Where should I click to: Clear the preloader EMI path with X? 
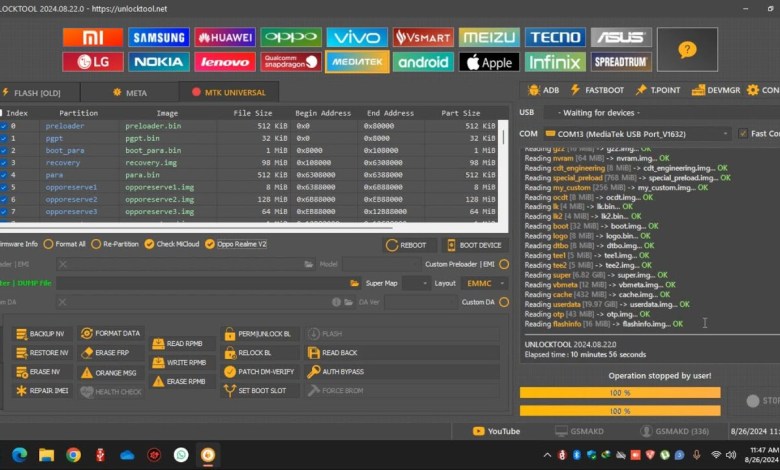click(x=63, y=264)
